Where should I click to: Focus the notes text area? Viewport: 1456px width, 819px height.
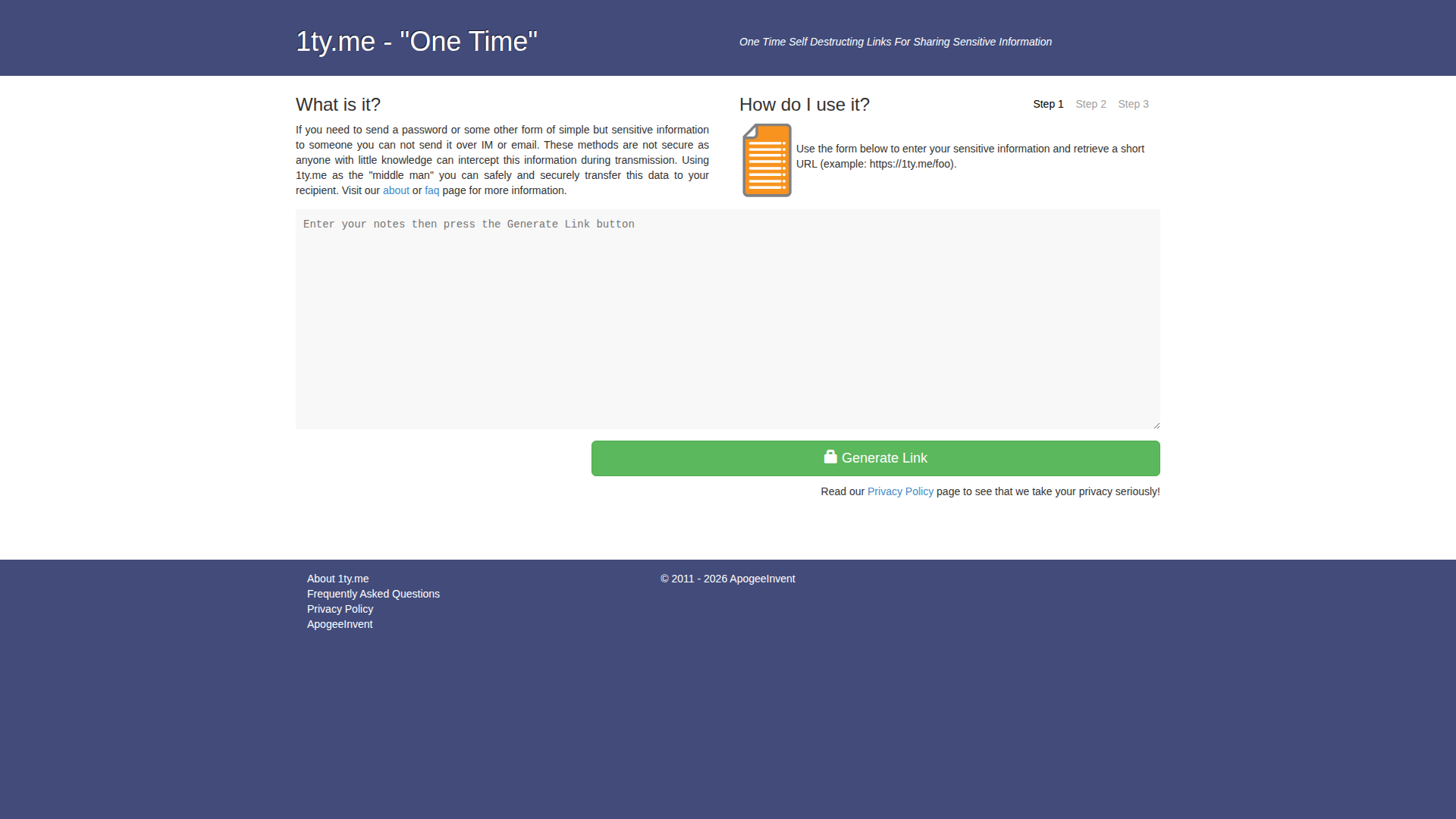coord(728,319)
